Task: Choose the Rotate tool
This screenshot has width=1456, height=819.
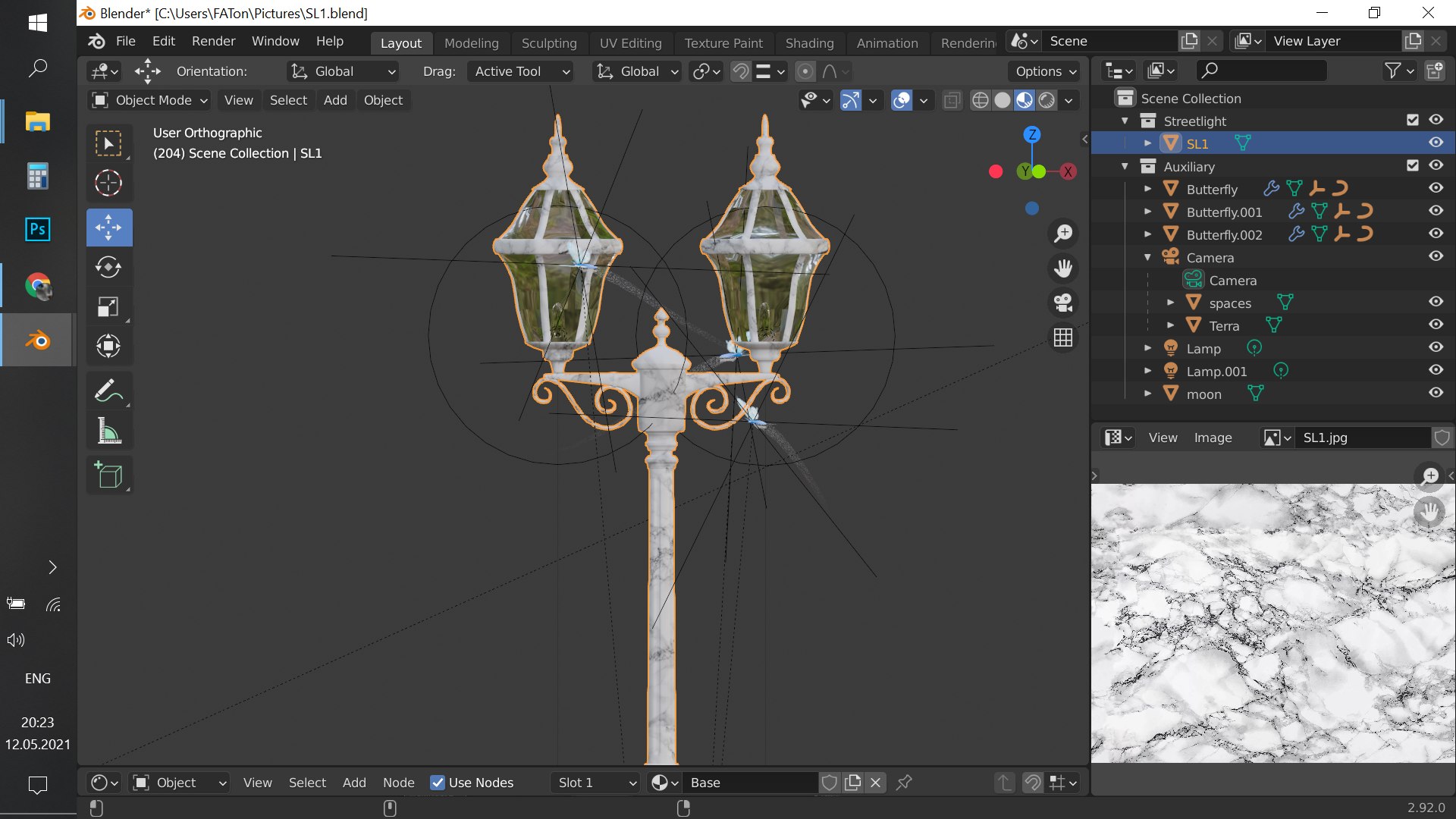Action: [109, 267]
